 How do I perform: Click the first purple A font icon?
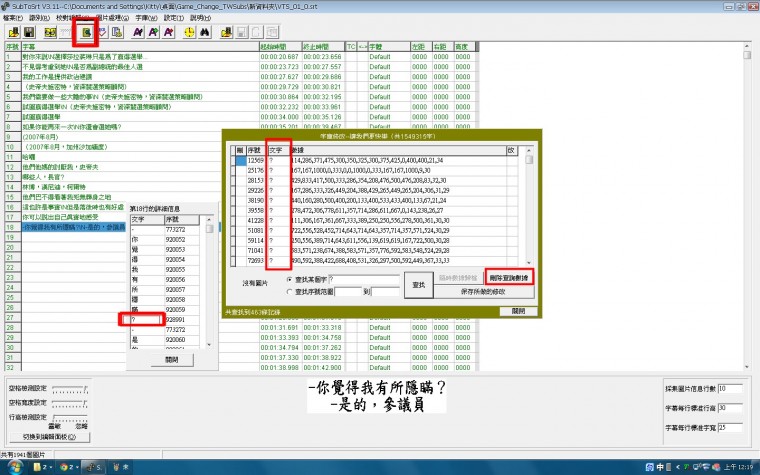tap(138, 32)
